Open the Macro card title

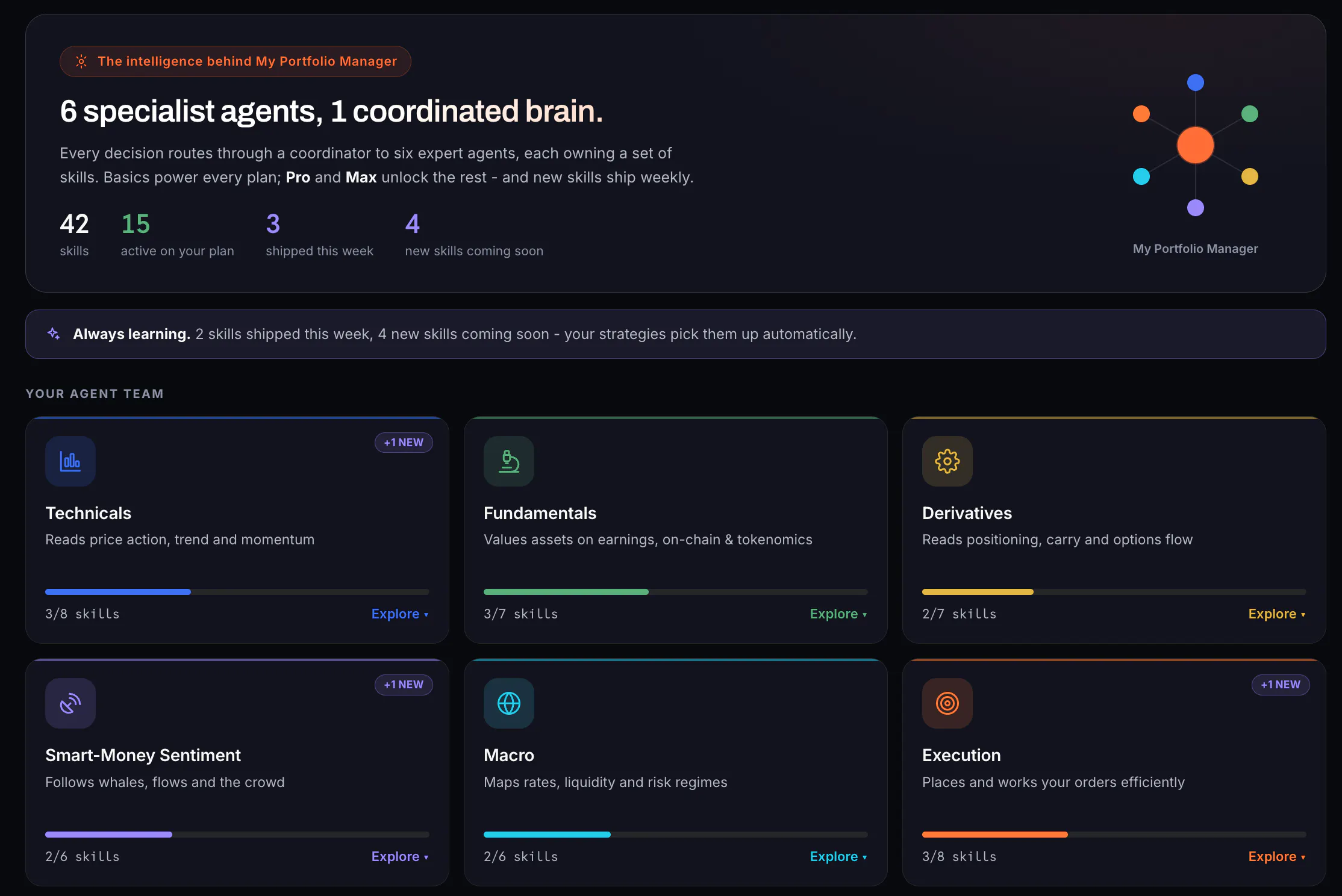(x=509, y=755)
